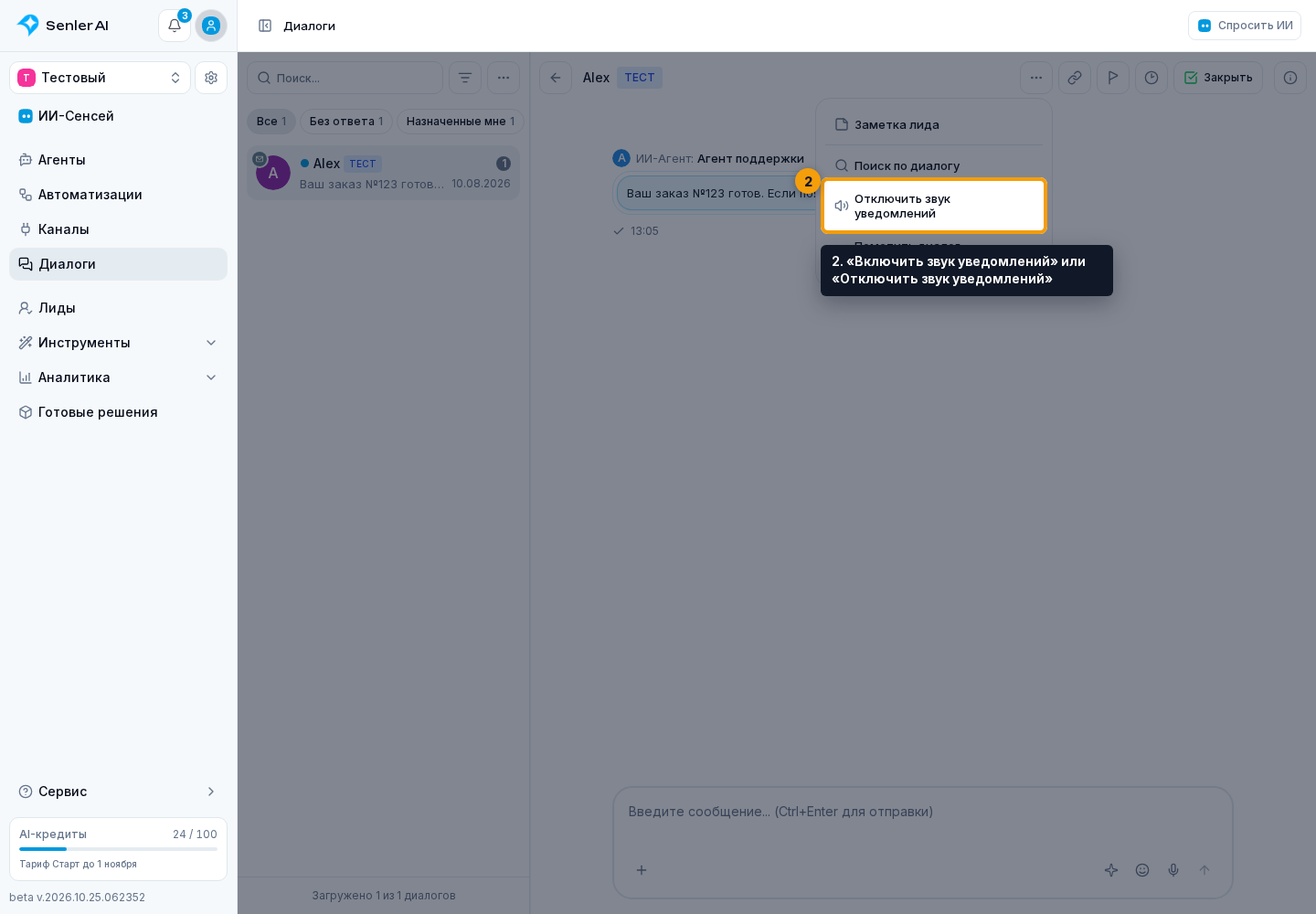This screenshot has height=914, width=1316.
Task: Click the clock icon in the chat header
Action: tap(1151, 78)
